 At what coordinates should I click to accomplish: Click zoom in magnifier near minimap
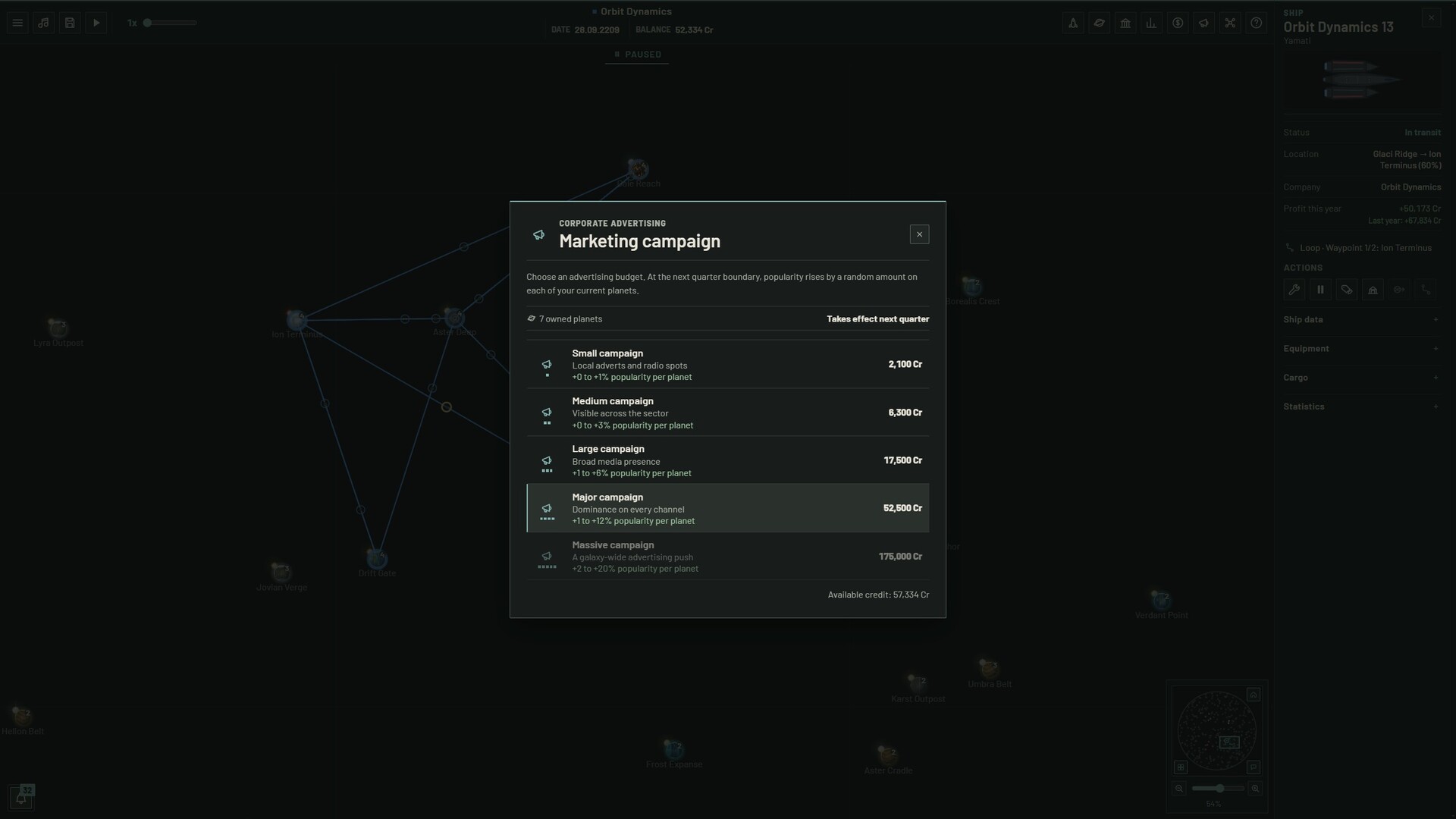1256,789
